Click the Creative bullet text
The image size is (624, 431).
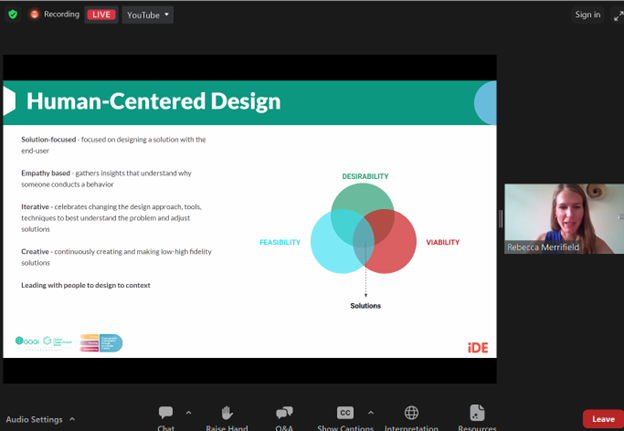coord(117,257)
